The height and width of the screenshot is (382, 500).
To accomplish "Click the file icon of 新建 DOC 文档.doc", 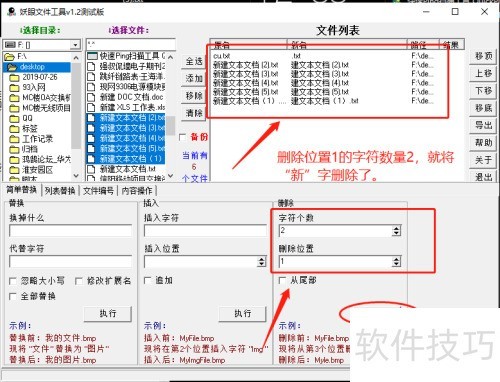I will (x=91, y=97).
